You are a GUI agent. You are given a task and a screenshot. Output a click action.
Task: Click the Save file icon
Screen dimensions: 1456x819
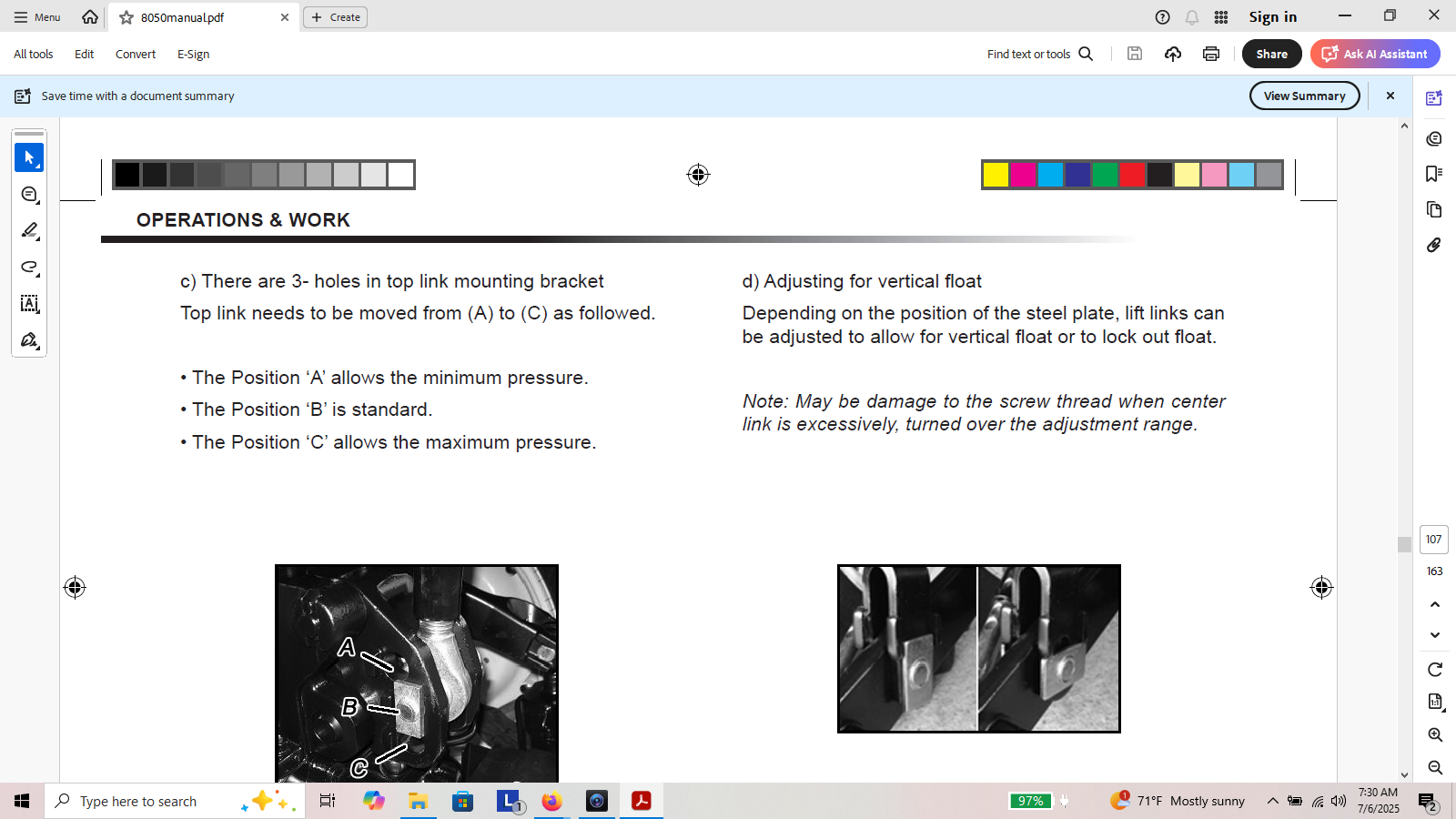1135,54
